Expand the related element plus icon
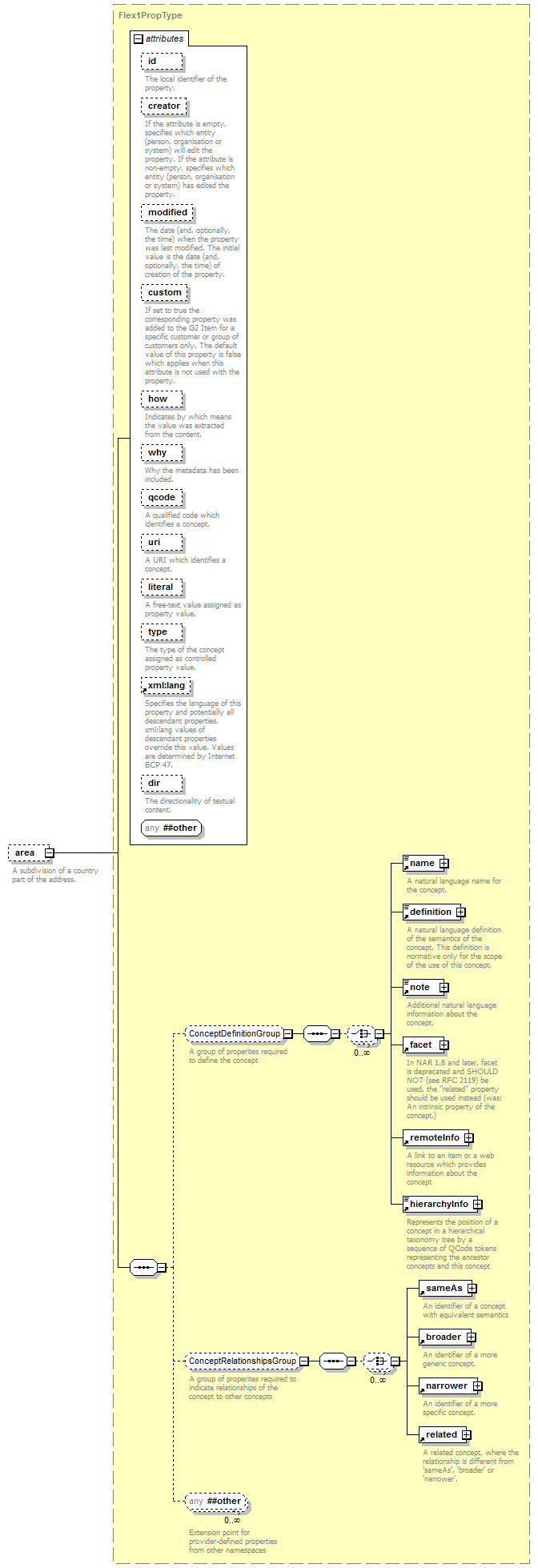The height and width of the screenshot is (1568, 538). pos(466,1435)
